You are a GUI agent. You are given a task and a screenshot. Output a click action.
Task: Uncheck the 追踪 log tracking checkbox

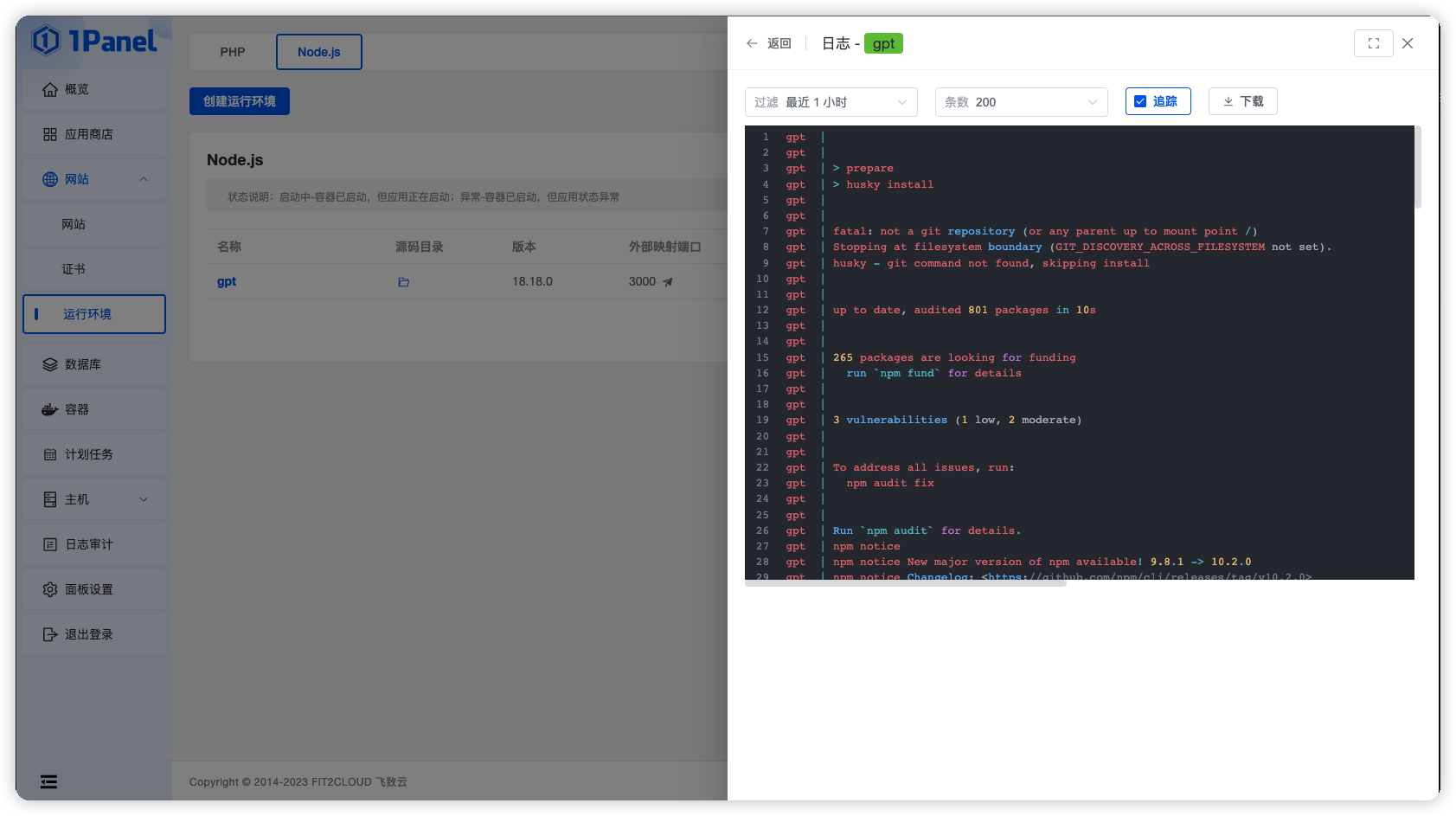click(1140, 101)
